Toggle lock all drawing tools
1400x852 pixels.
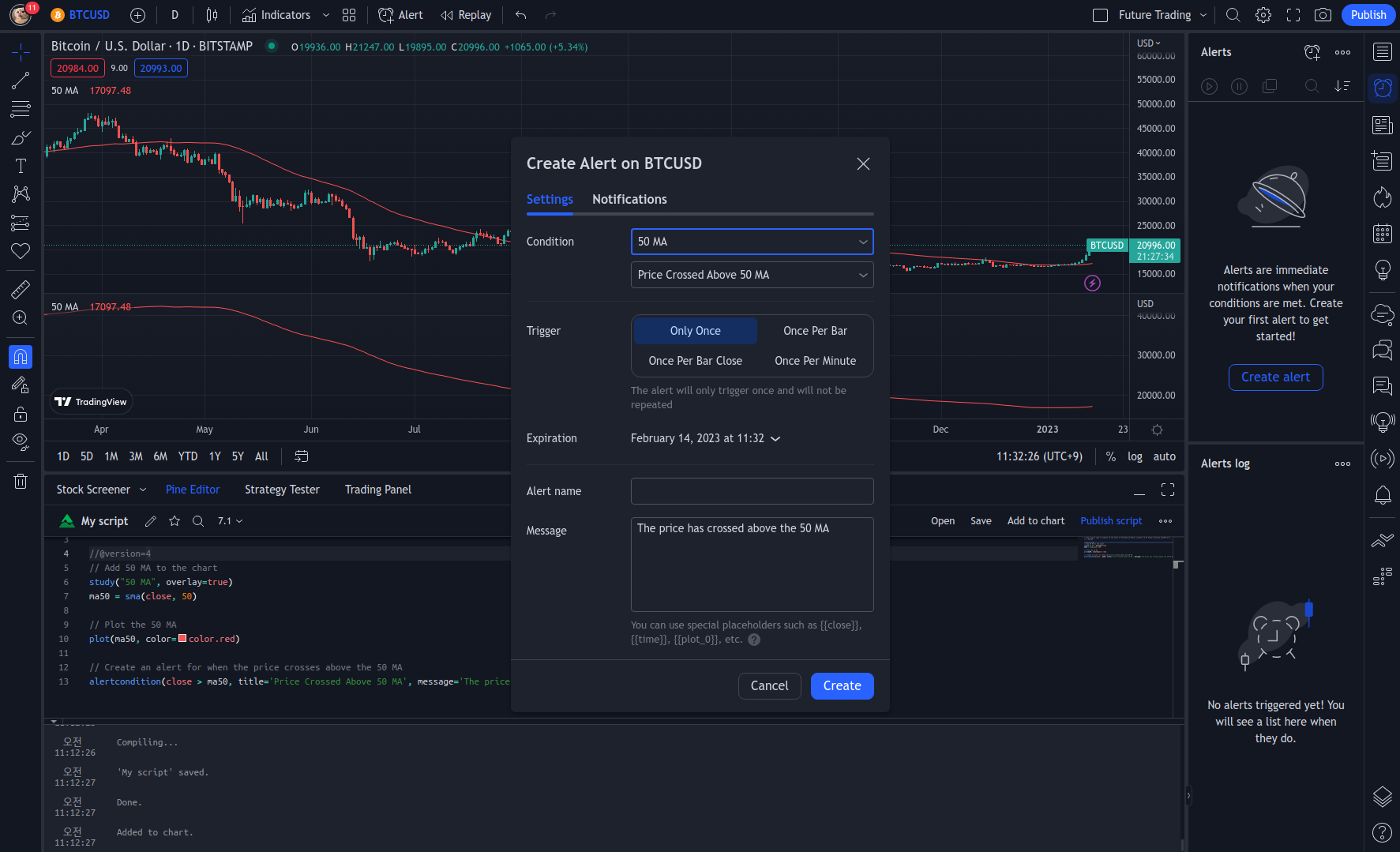[x=21, y=414]
